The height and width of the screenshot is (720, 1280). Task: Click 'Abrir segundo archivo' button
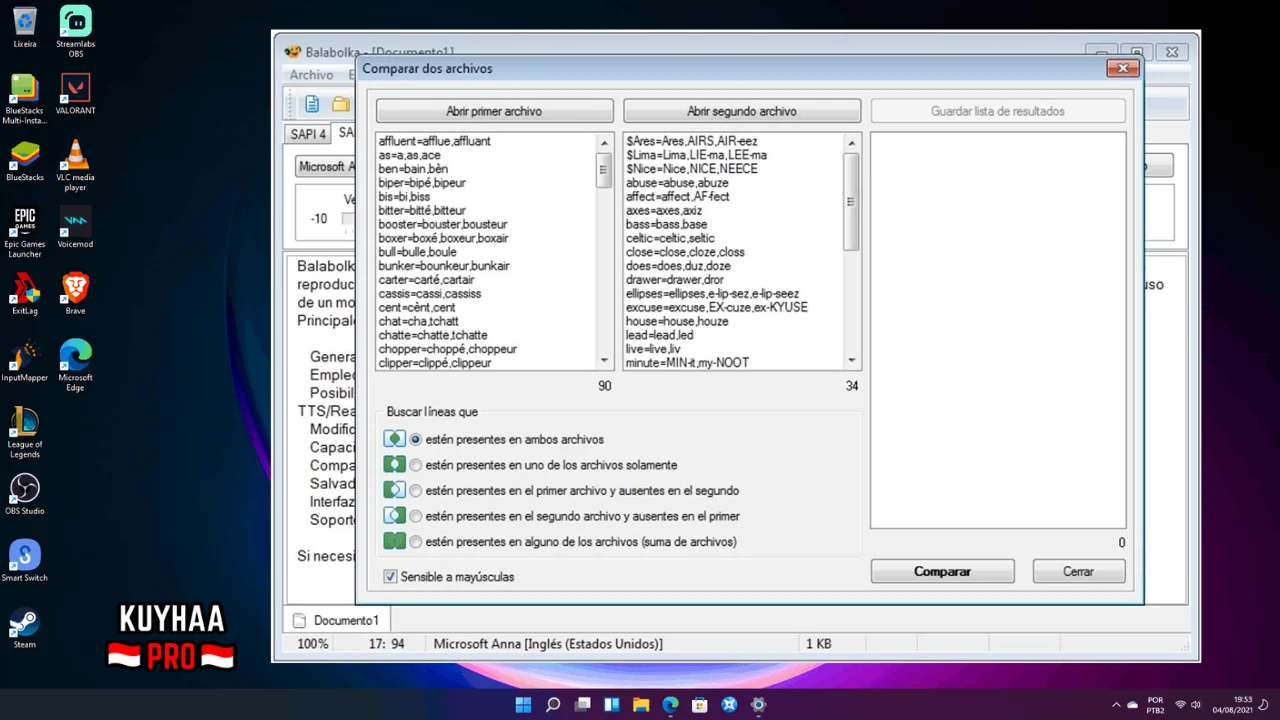tap(742, 111)
